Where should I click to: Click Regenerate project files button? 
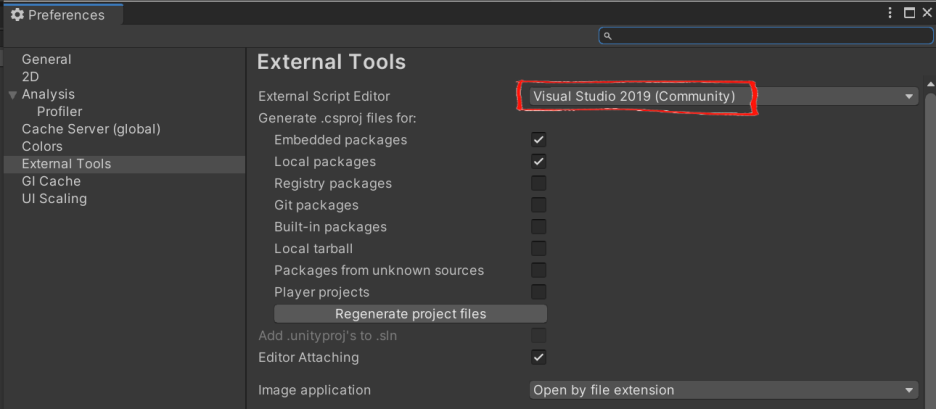coord(411,314)
